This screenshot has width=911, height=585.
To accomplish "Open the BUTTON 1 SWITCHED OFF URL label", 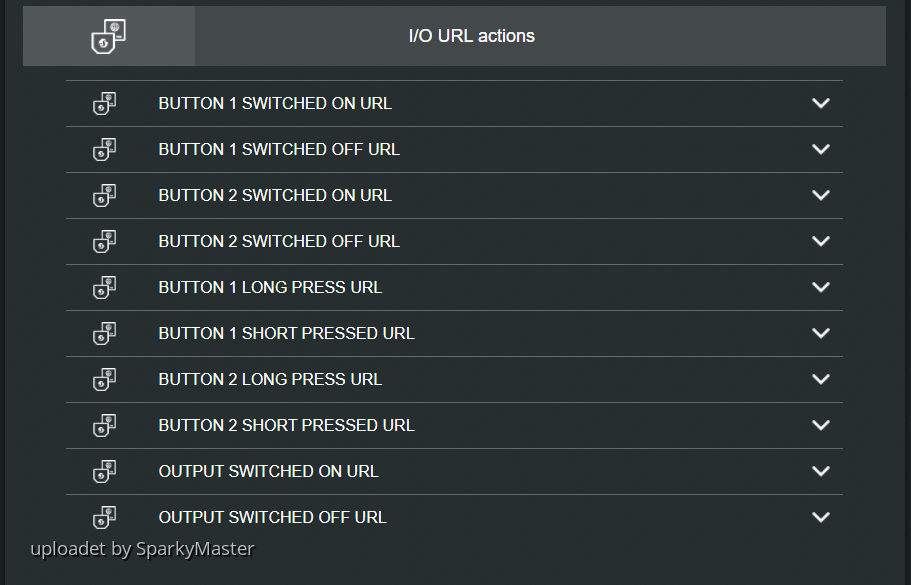I will tap(279, 149).
